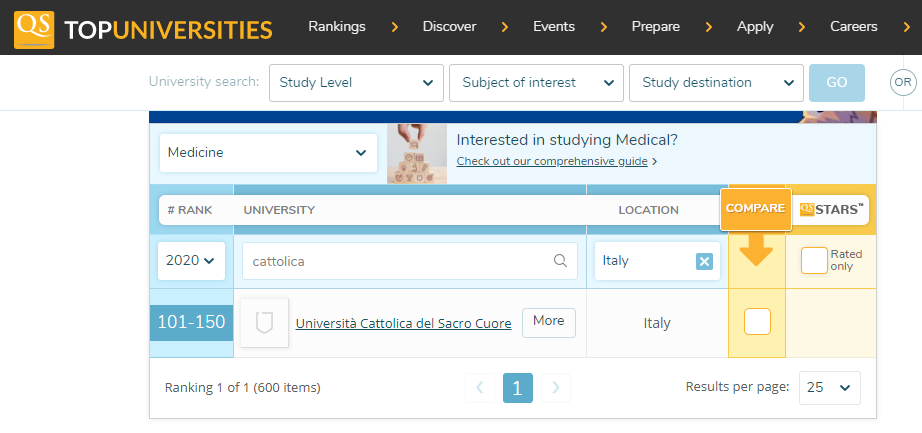This screenshot has width=922, height=433.
Task: Open the Study destination dropdown
Action: pos(715,83)
